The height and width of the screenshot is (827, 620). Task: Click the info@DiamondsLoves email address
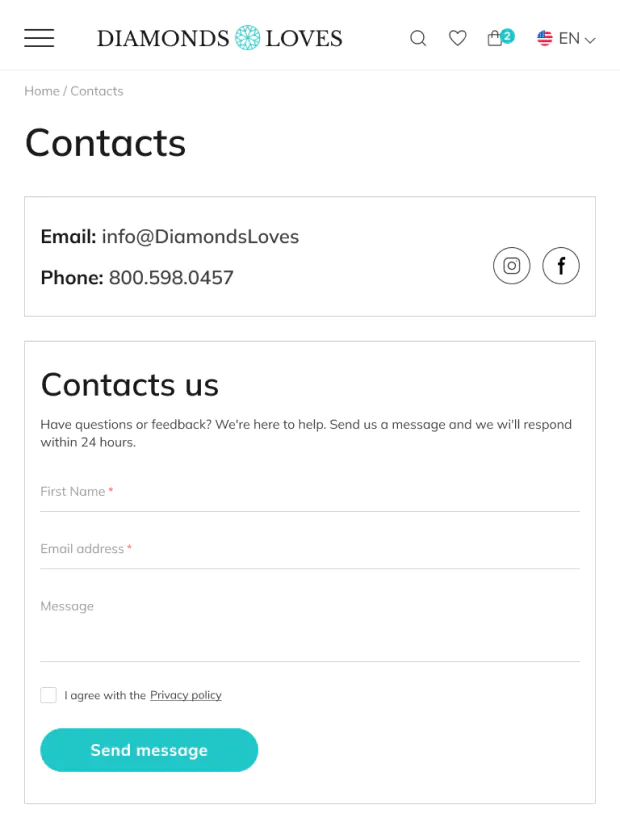(200, 237)
